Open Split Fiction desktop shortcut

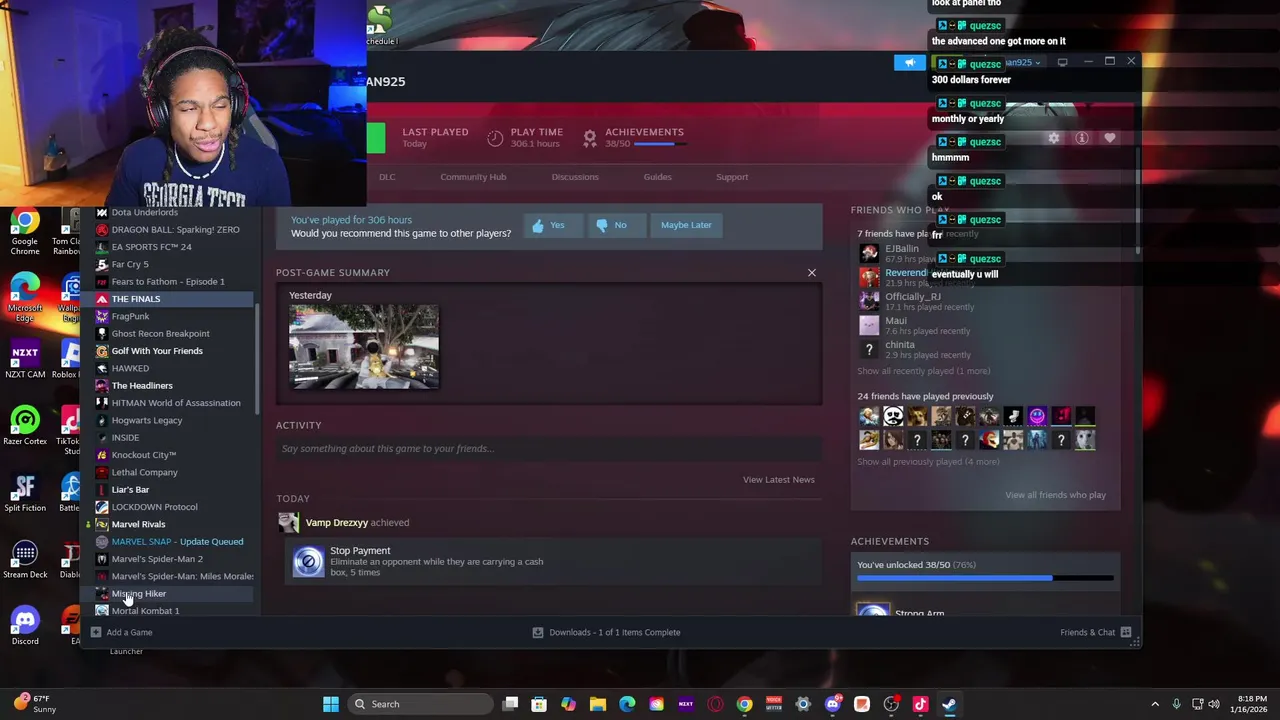(25, 492)
